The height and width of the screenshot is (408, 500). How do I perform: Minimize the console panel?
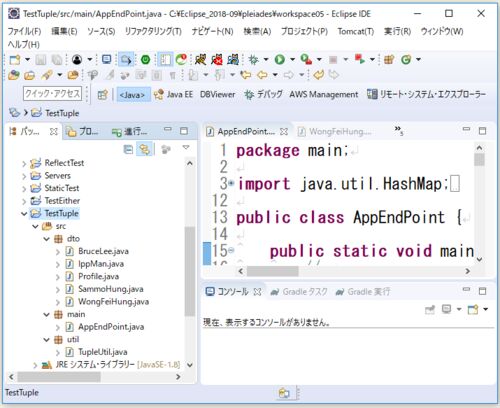point(466,290)
